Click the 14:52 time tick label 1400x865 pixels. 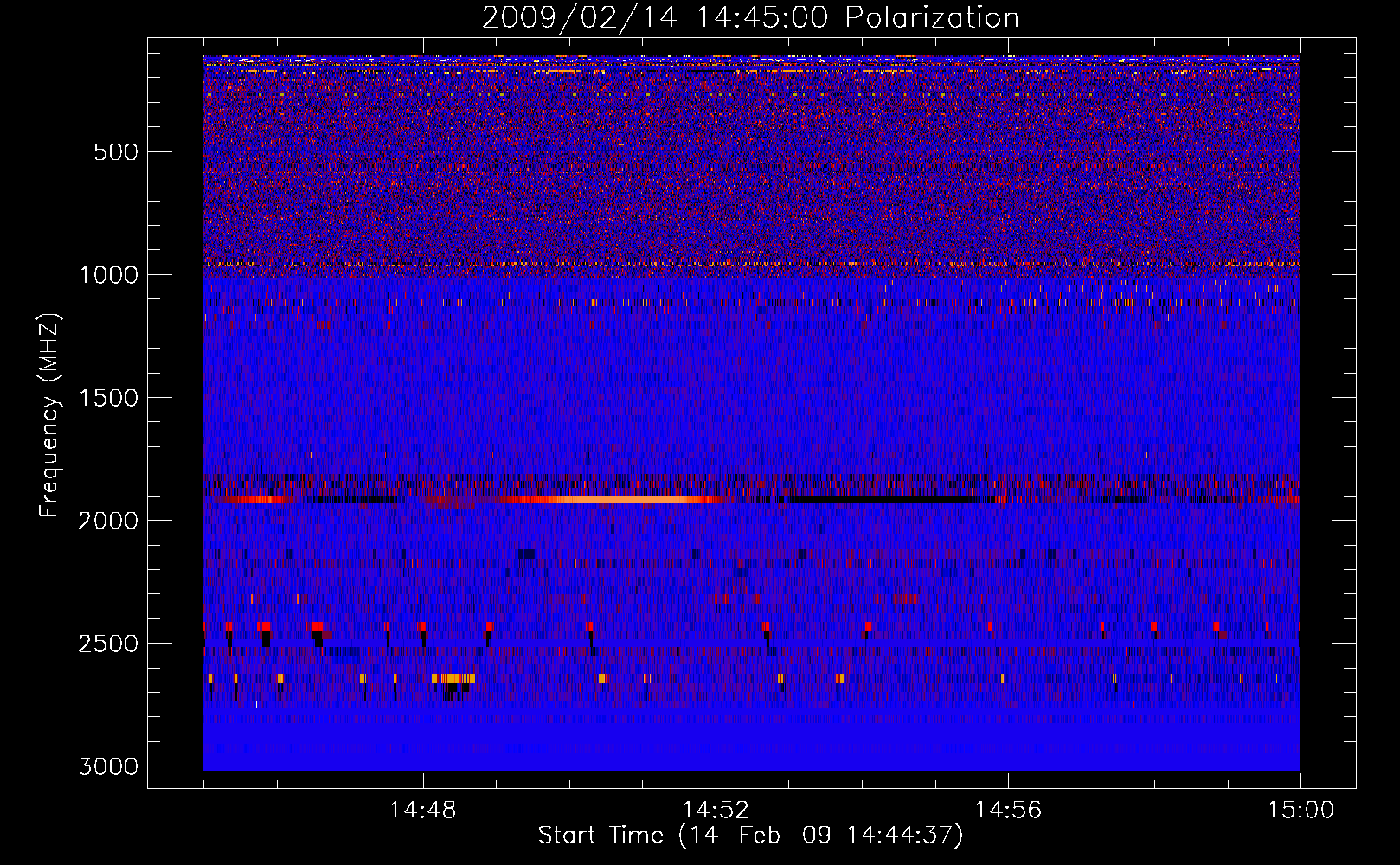[x=716, y=811]
